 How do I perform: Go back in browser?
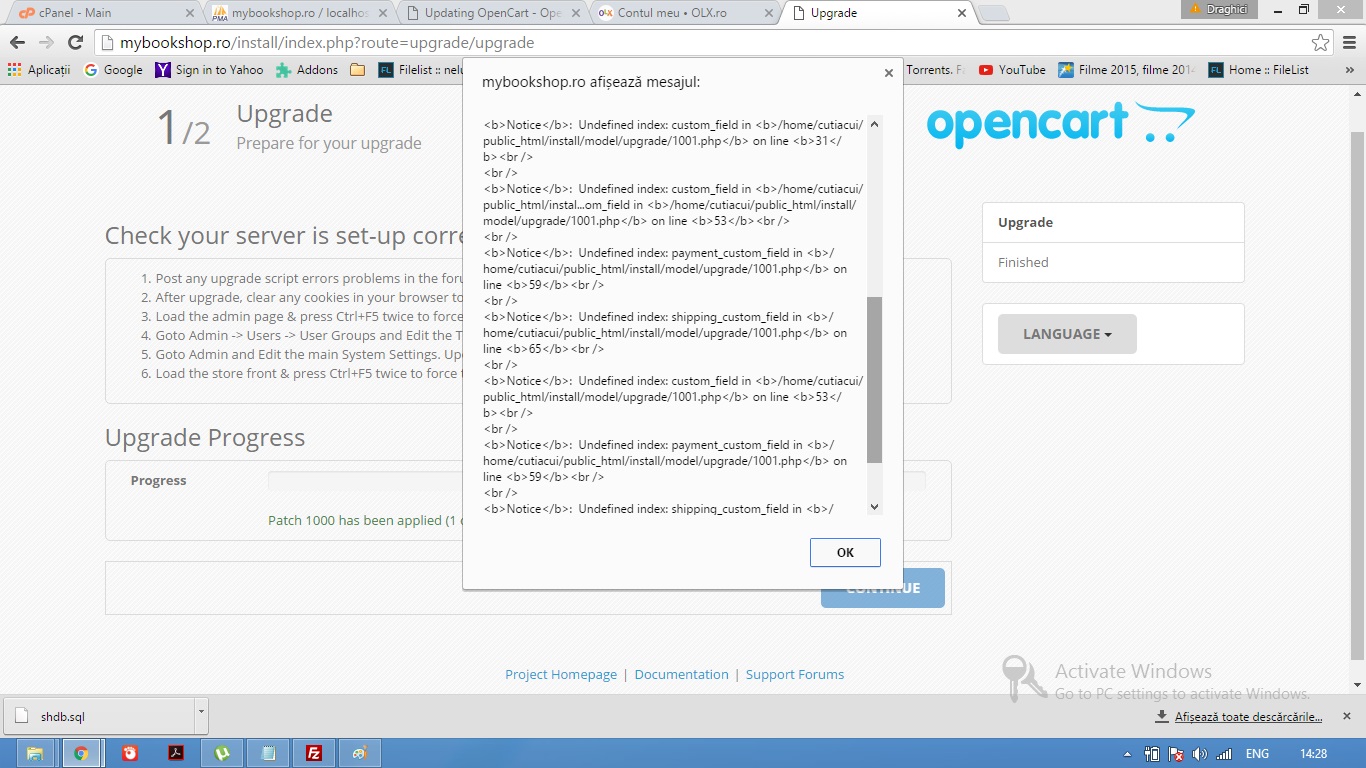[x=17, y=43]
